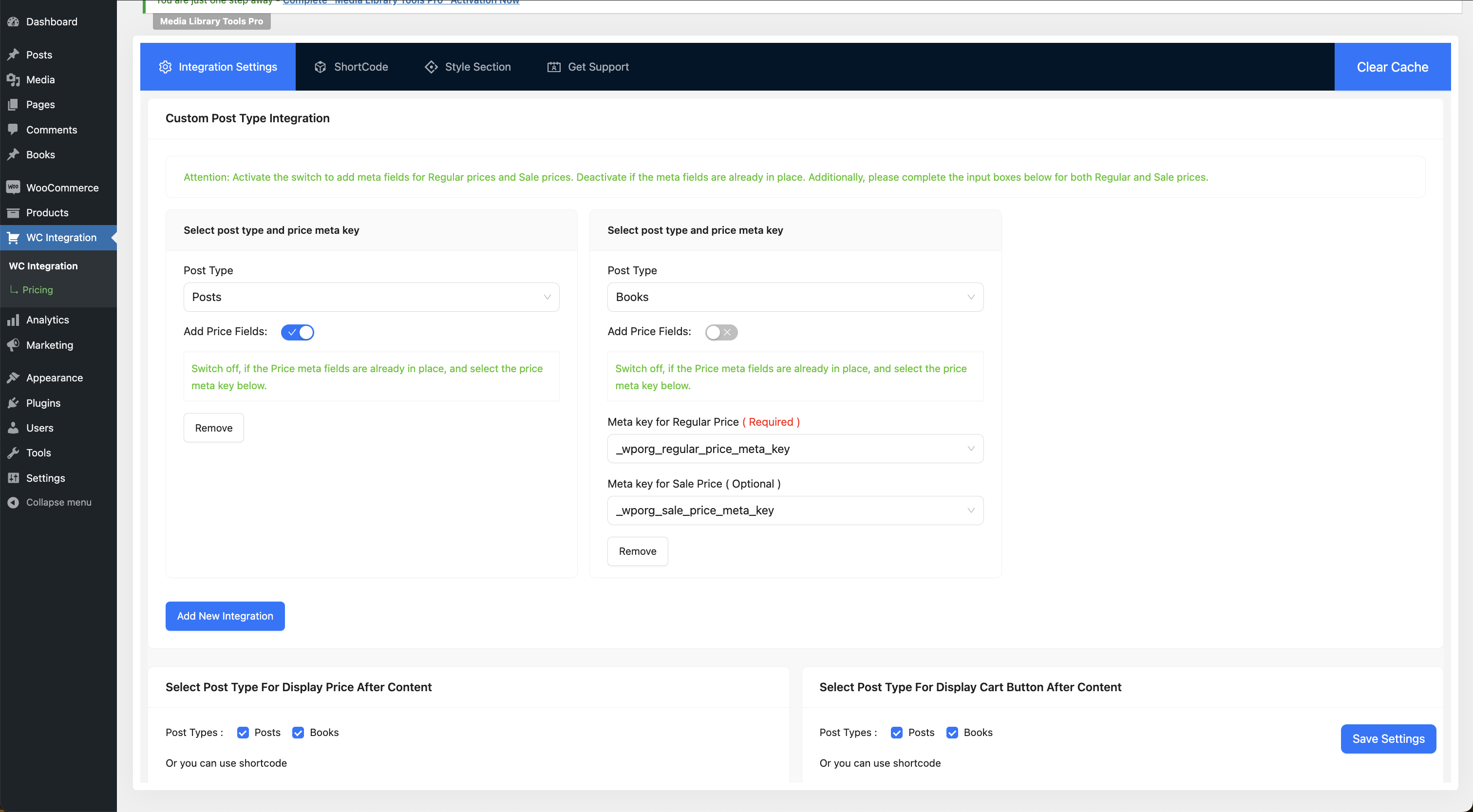Click the Settings sliders icon in sidebar
This screenshot has height=812, width=1473.
(13, 477)
